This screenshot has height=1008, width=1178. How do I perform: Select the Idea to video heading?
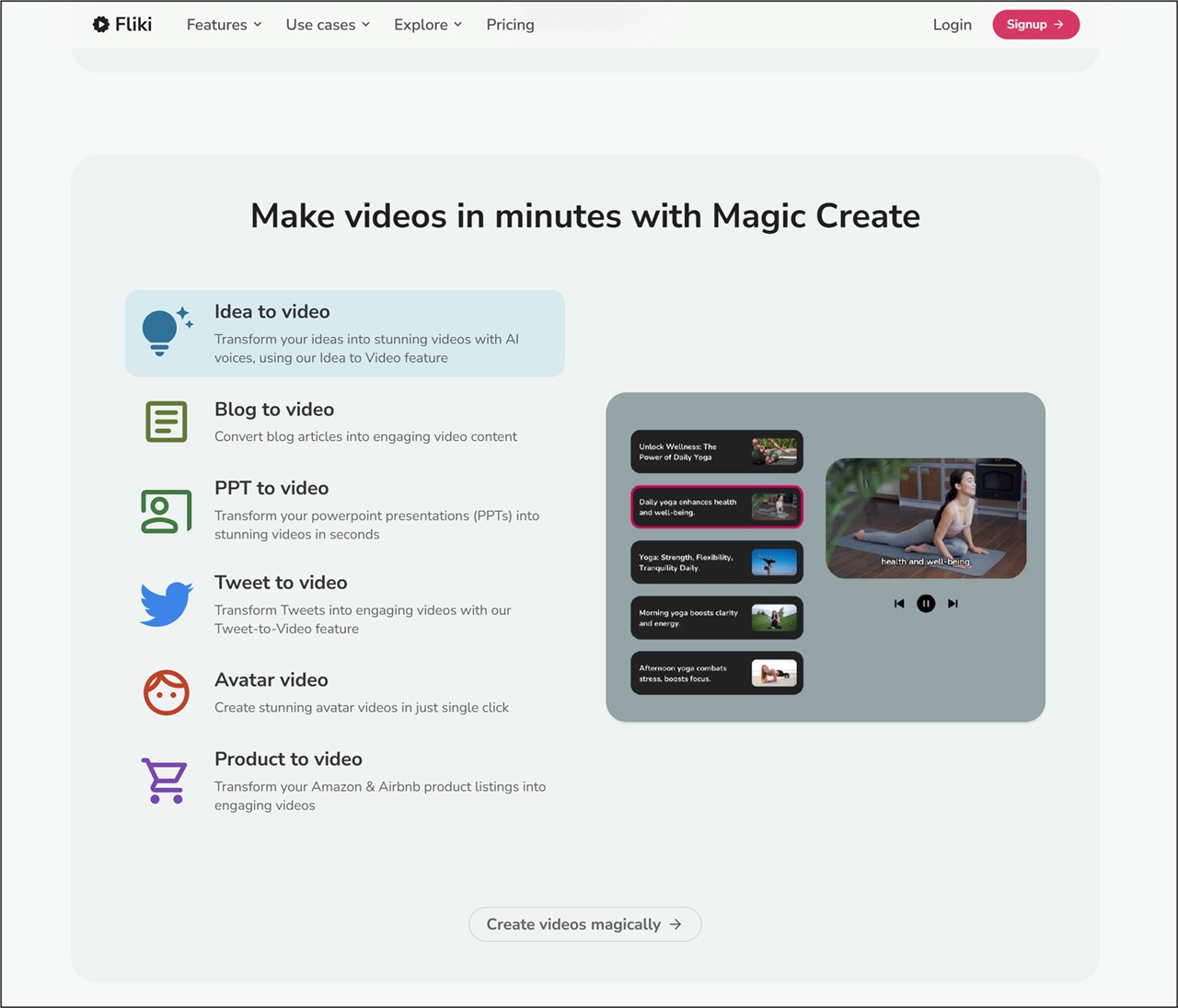click(x=271, y=311)
